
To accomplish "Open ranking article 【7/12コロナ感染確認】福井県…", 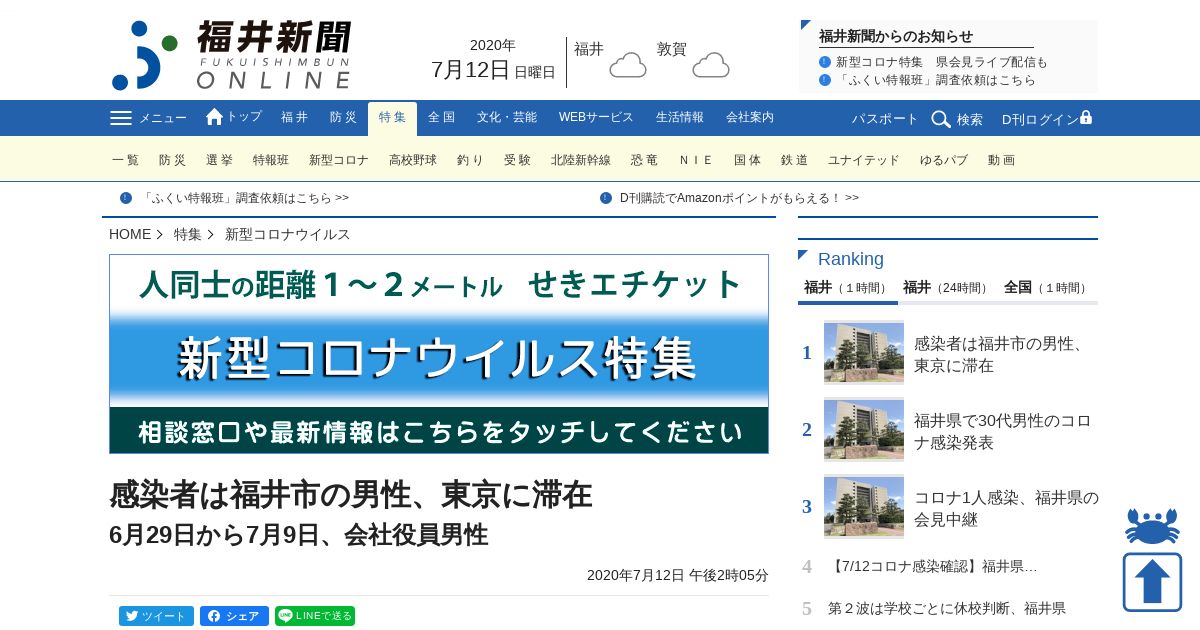I will click(x=933, y=566).
